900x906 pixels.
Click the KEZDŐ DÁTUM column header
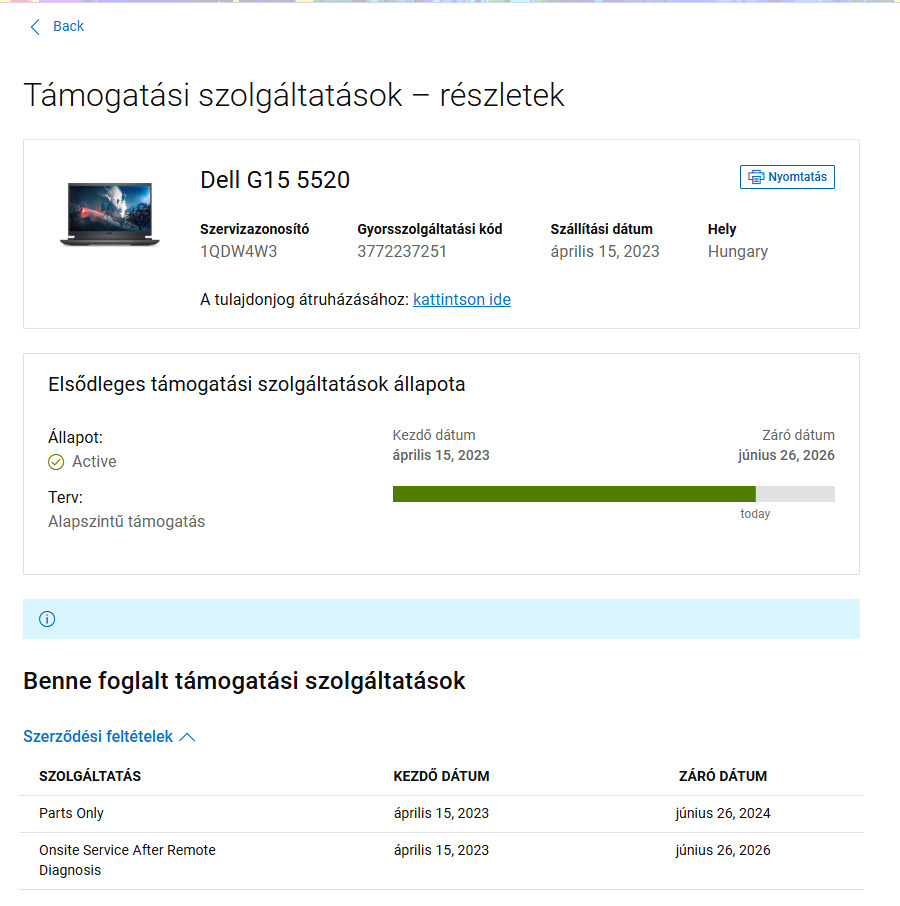[x=441, y=776]
